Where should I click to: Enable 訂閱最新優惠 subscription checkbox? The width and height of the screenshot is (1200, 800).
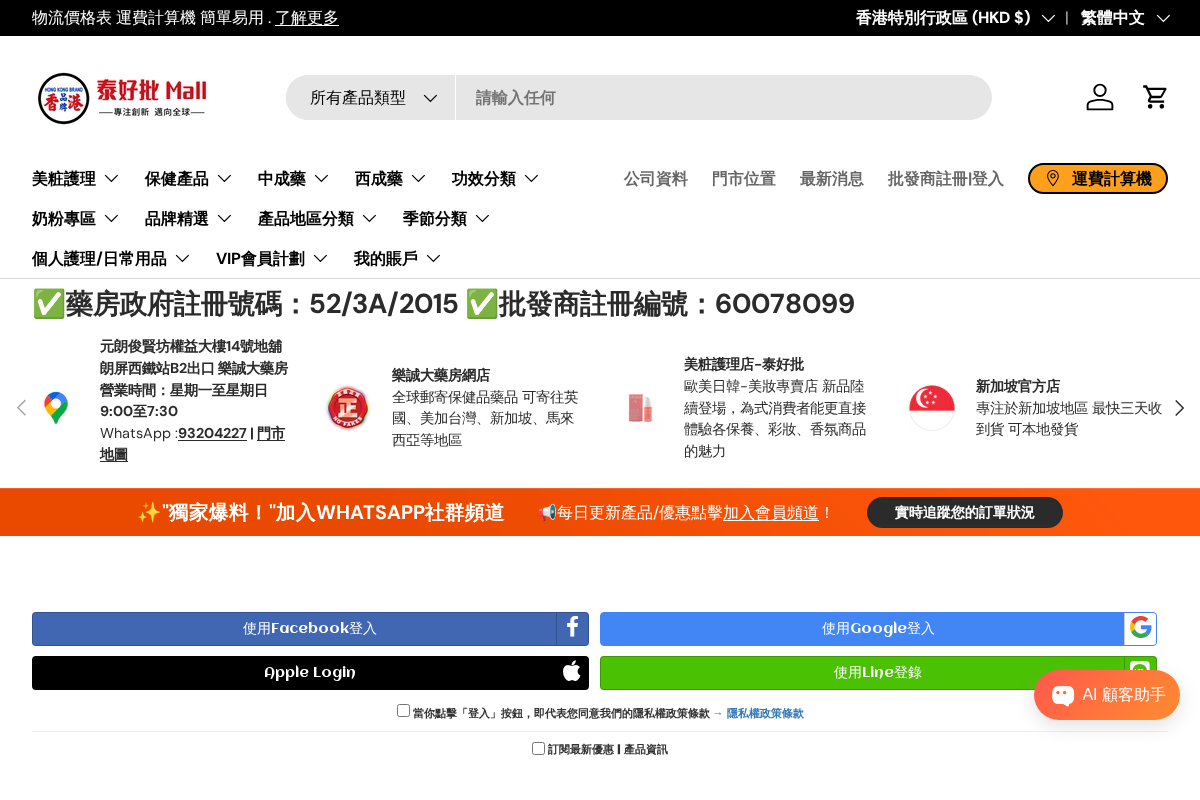tap(538, 748)
